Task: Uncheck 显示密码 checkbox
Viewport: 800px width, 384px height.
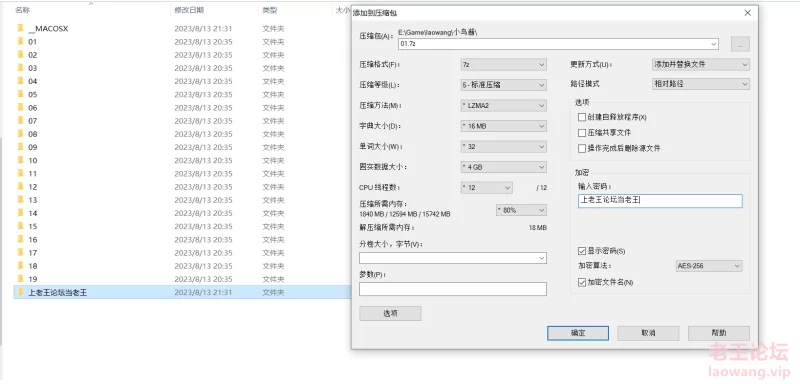Action: click(x=582, y=251)
